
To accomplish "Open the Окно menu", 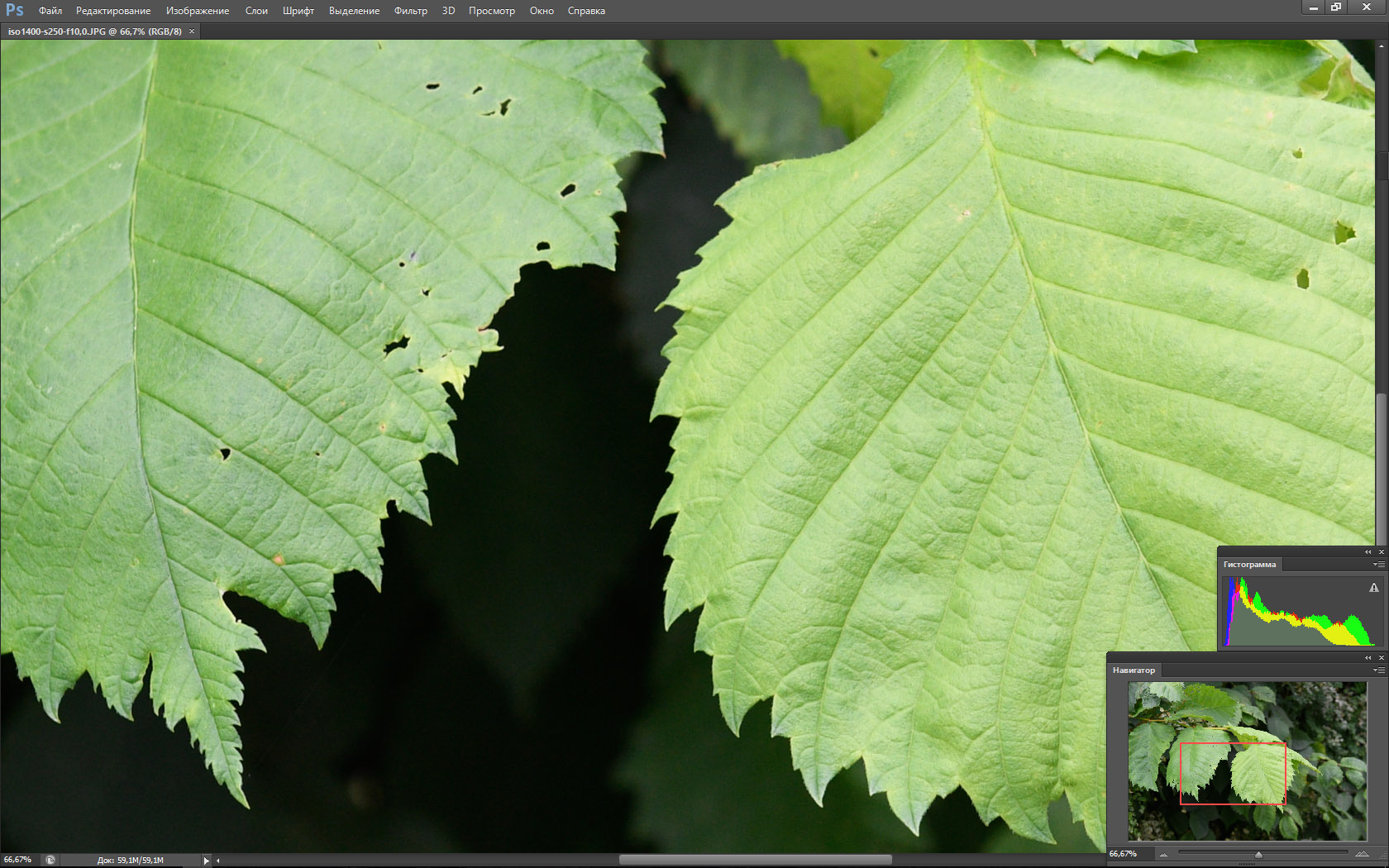I will pyautogui.click(x=542, y=11).
